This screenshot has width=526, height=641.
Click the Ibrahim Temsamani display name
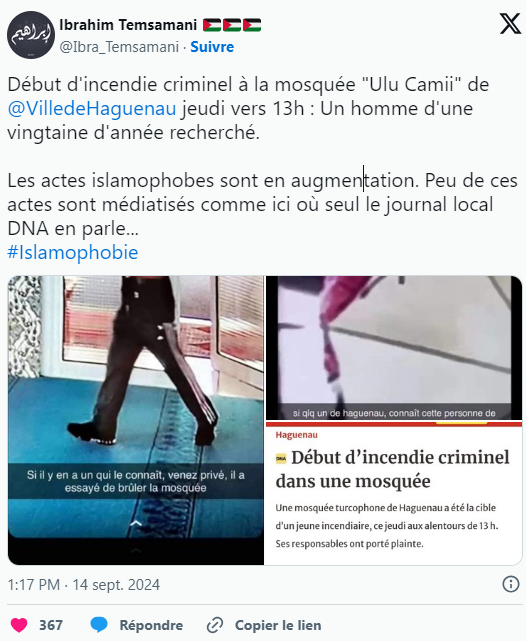pos(128,25)
